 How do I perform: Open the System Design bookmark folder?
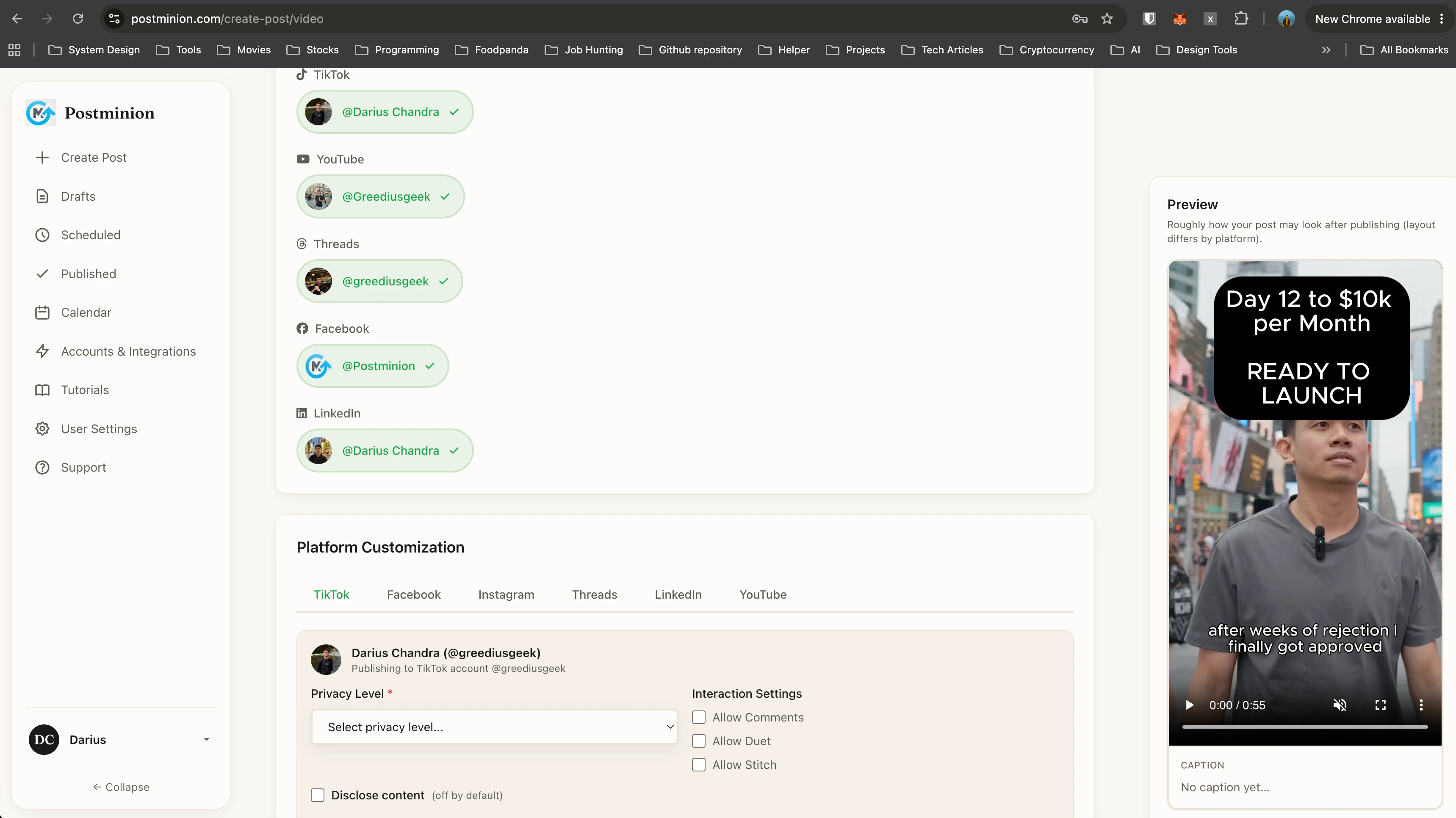pos(94,50)
